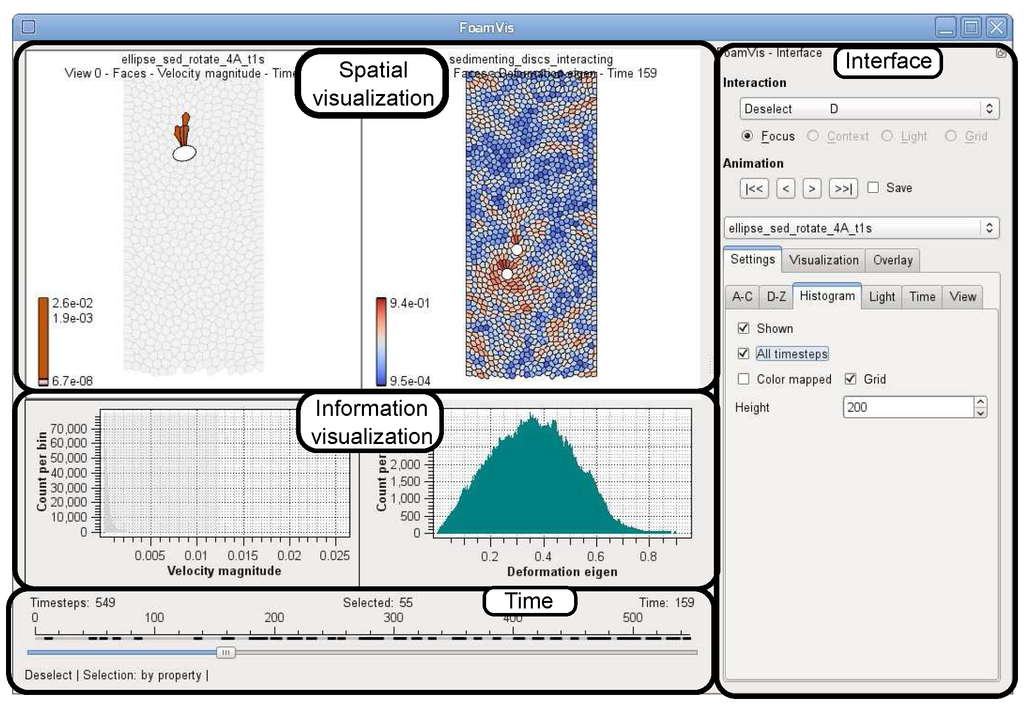Toggle the All timesteps checkbox
Screen dimensions: 1024x706
pyautogui.click(x=743, y=353)
